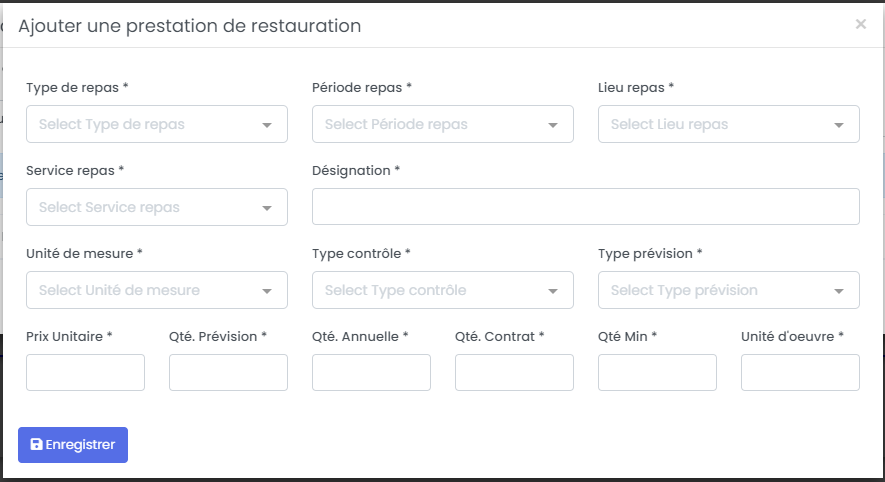Select the Qté. Annuelle input box

(371, 373)
